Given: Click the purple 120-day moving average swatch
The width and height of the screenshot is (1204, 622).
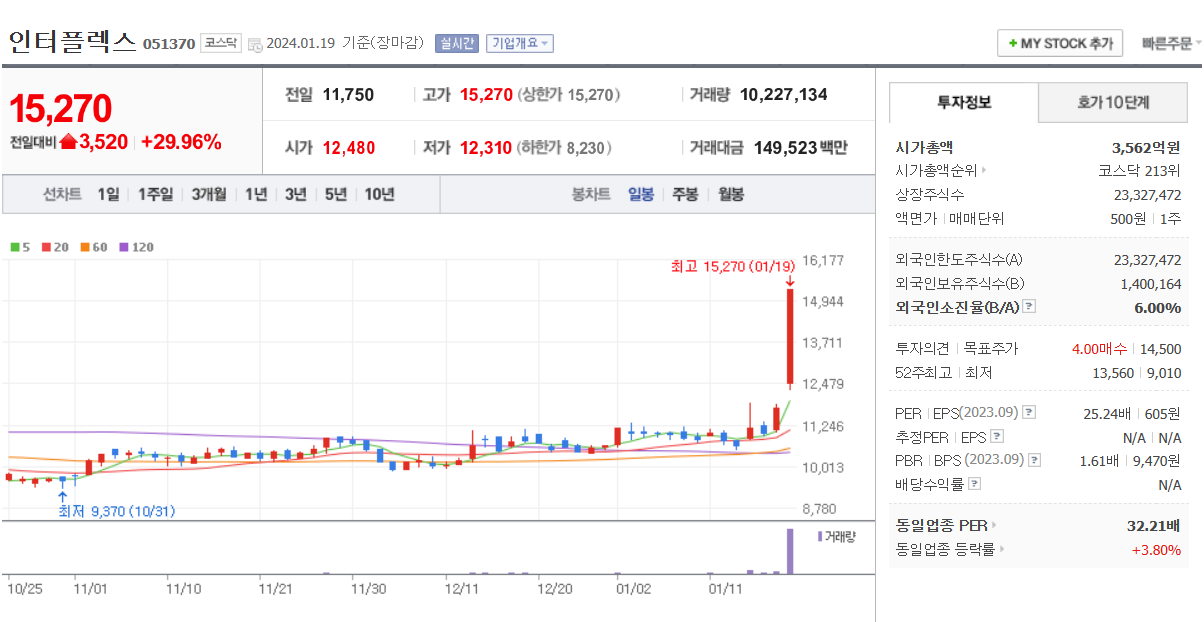Looking at the screenshot, I should (x=124, y=247).
